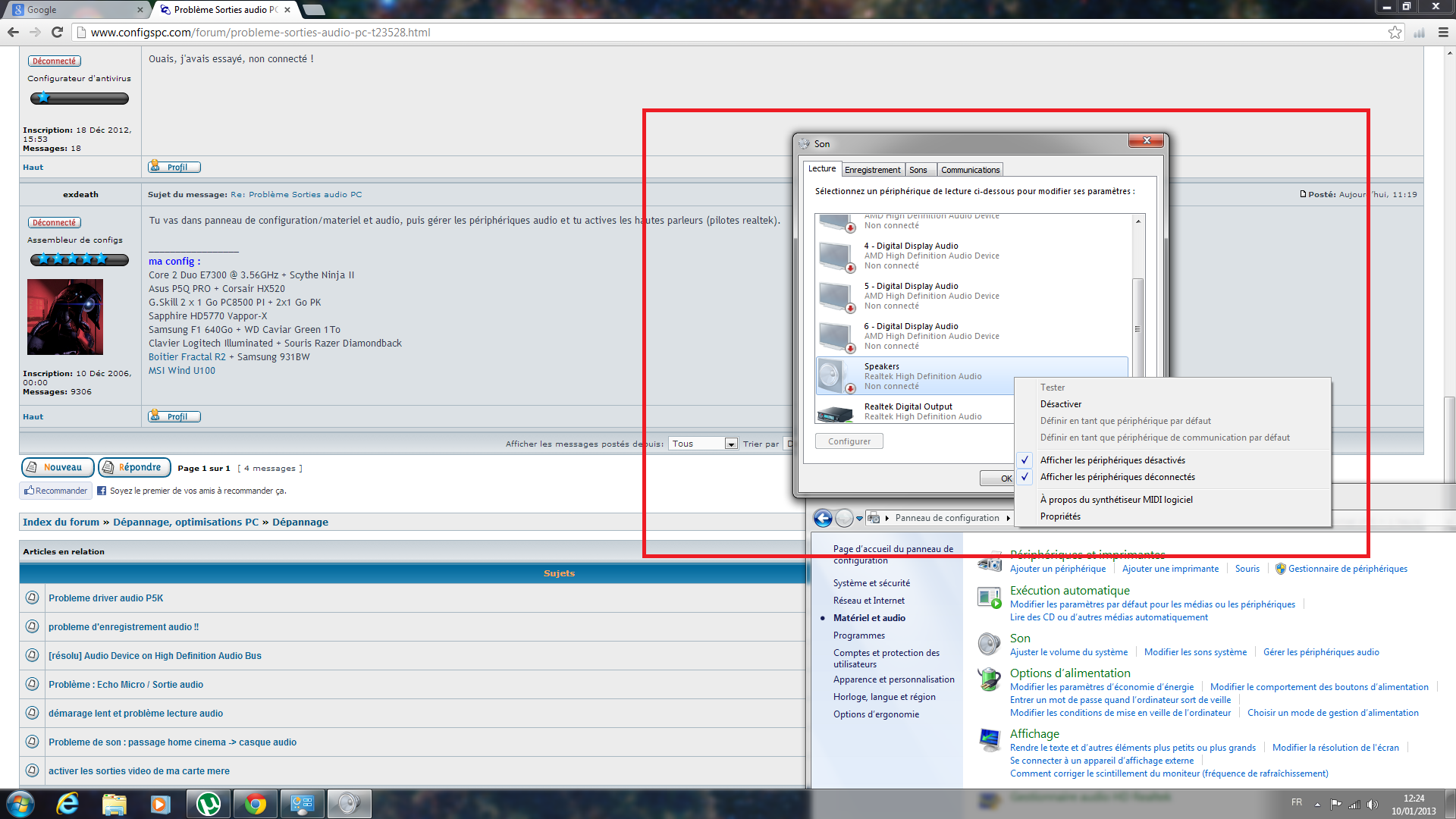
Task: Expand Panneau de configuration breadcrumb arrow
Action: [x=1008, y=518]
